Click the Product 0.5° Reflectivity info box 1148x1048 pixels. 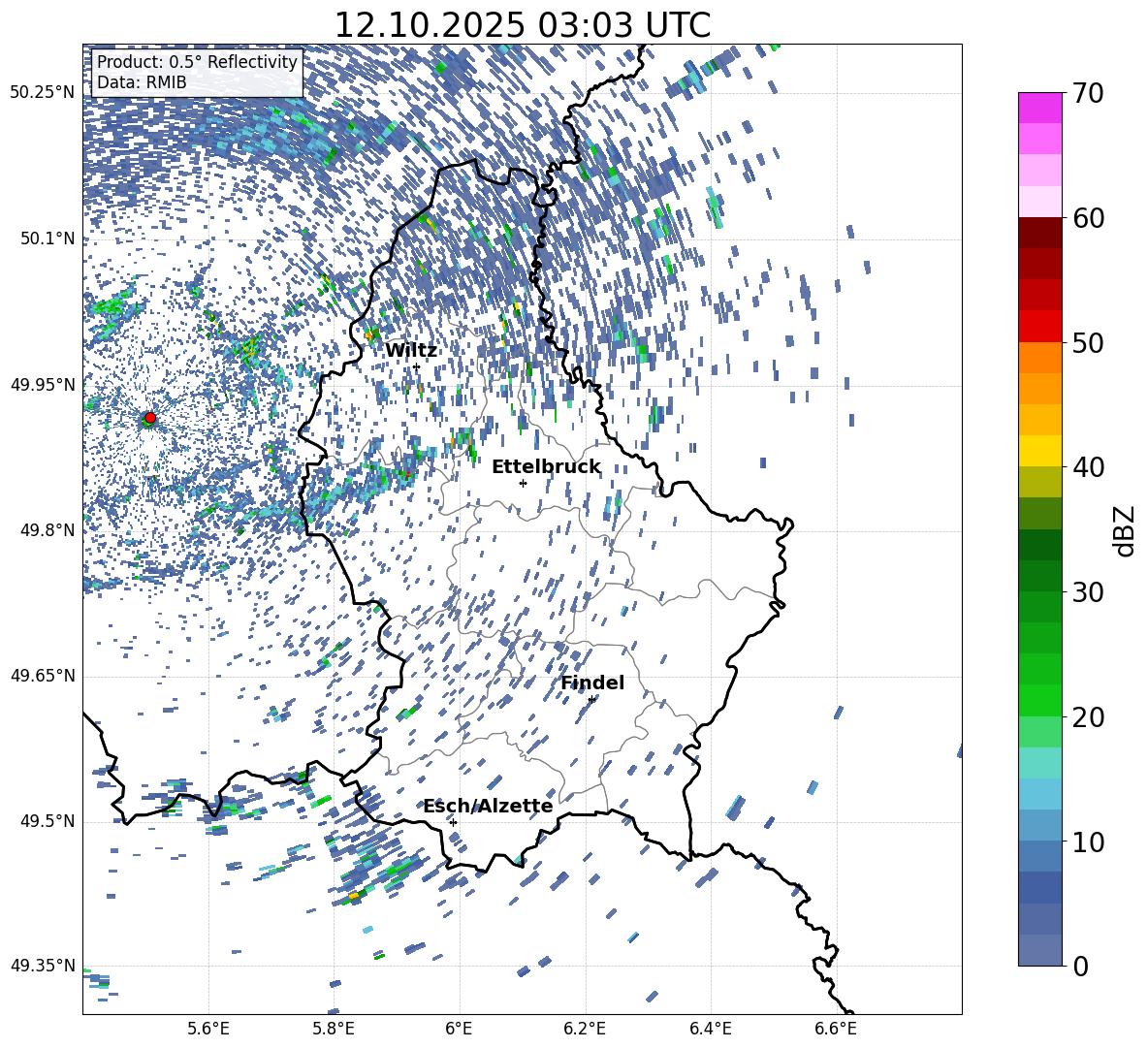(197, 73)
